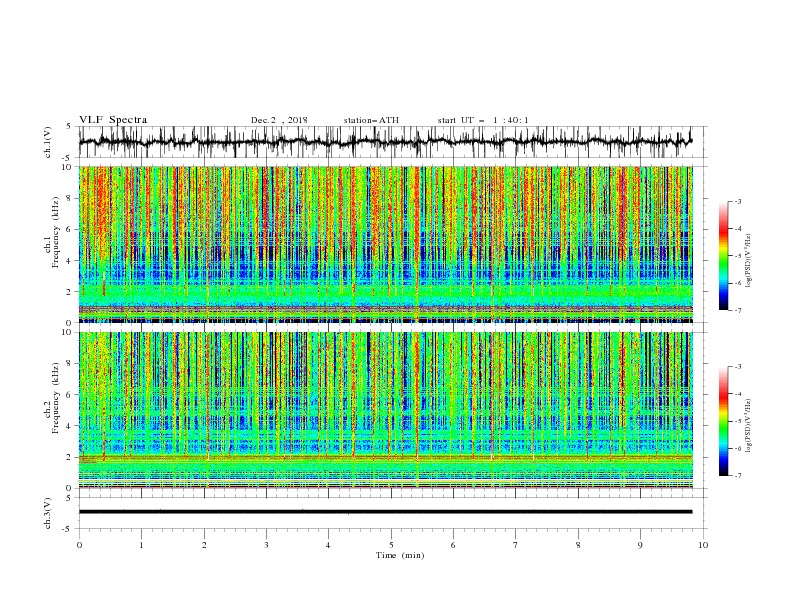Click the "ch.3(V)" axis label

(x=47, y=513)
